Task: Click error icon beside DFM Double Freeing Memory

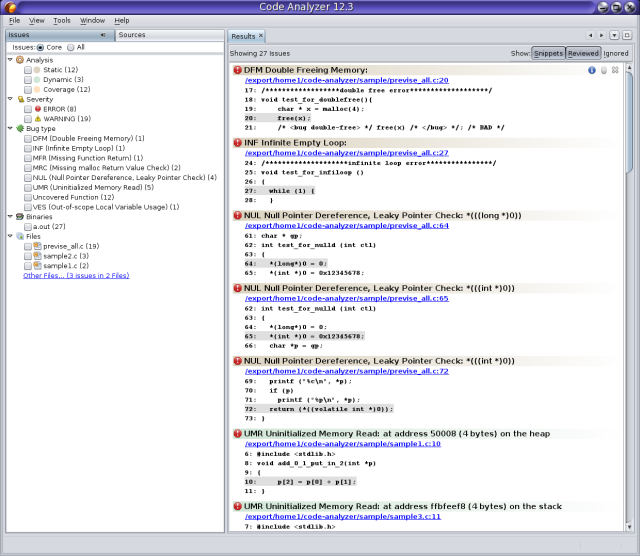Action: [238, 70]
